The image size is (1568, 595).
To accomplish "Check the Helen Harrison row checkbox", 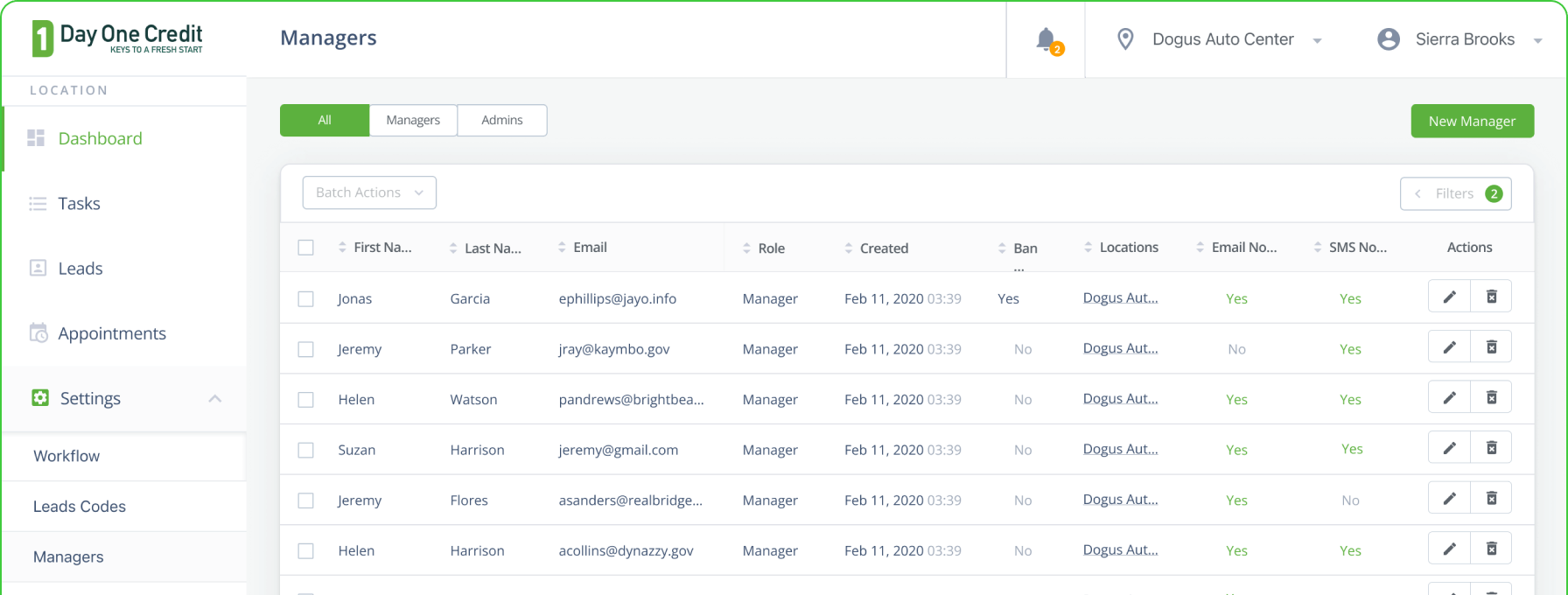I will [x=305, y=551].
